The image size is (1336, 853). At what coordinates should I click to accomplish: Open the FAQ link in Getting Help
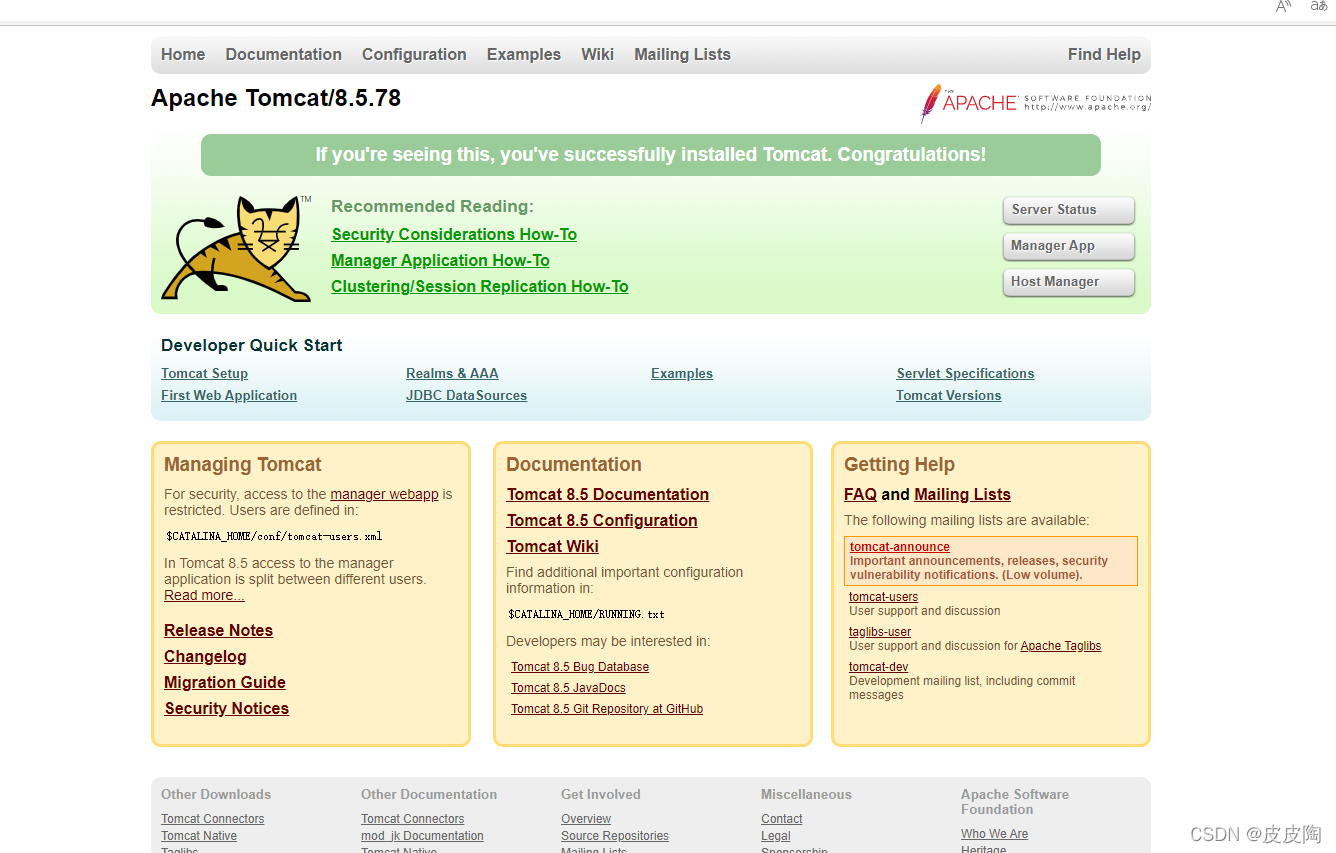click(x=860, y=495)
